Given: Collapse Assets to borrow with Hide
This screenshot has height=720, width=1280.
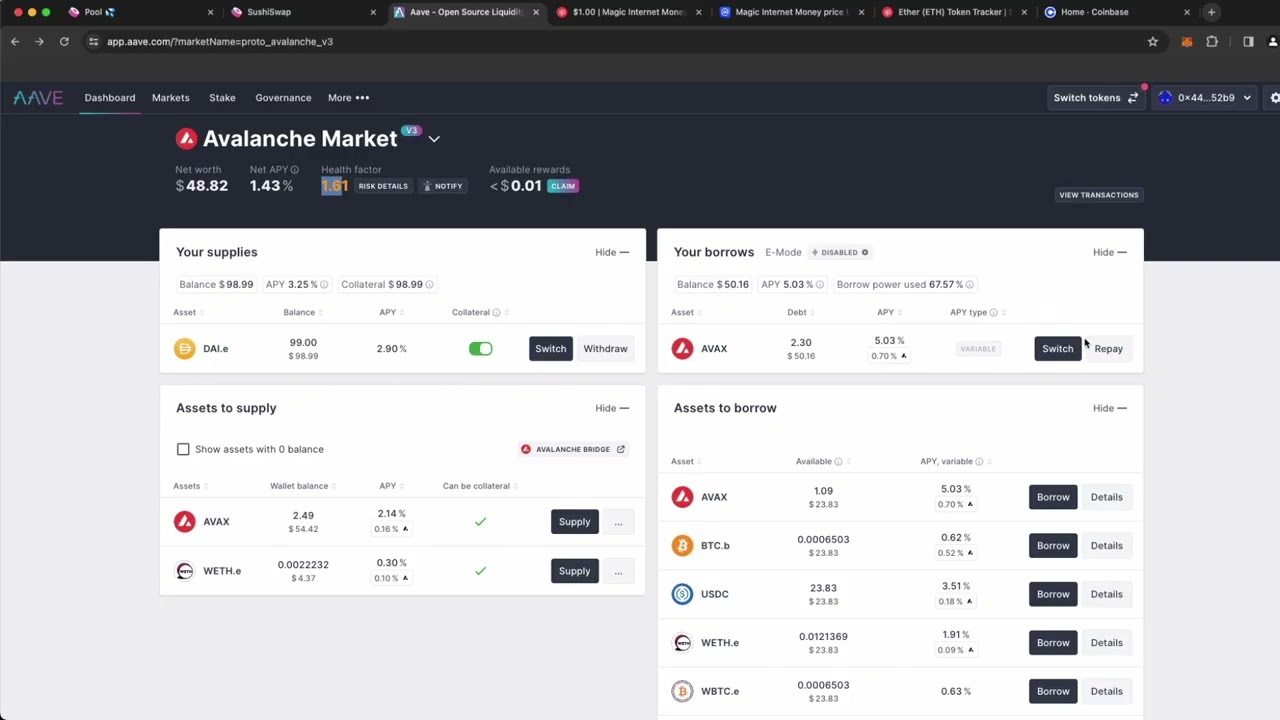Looking at the screenshot, I should pyautogui.click(x=1110, y=408).
